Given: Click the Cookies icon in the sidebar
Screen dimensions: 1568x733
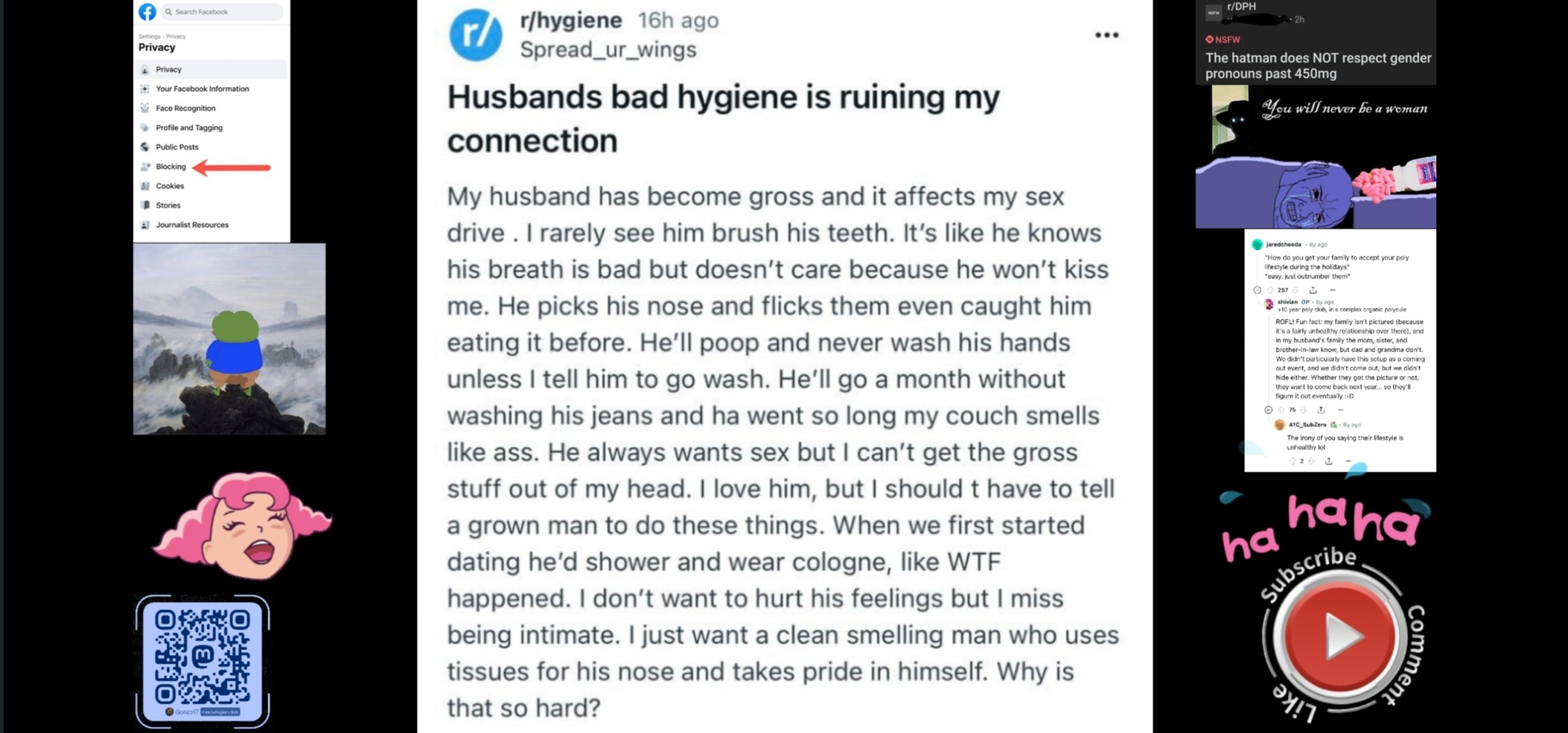Looking at the screenshot, I should pyautogui.click(x=145, y=186).
